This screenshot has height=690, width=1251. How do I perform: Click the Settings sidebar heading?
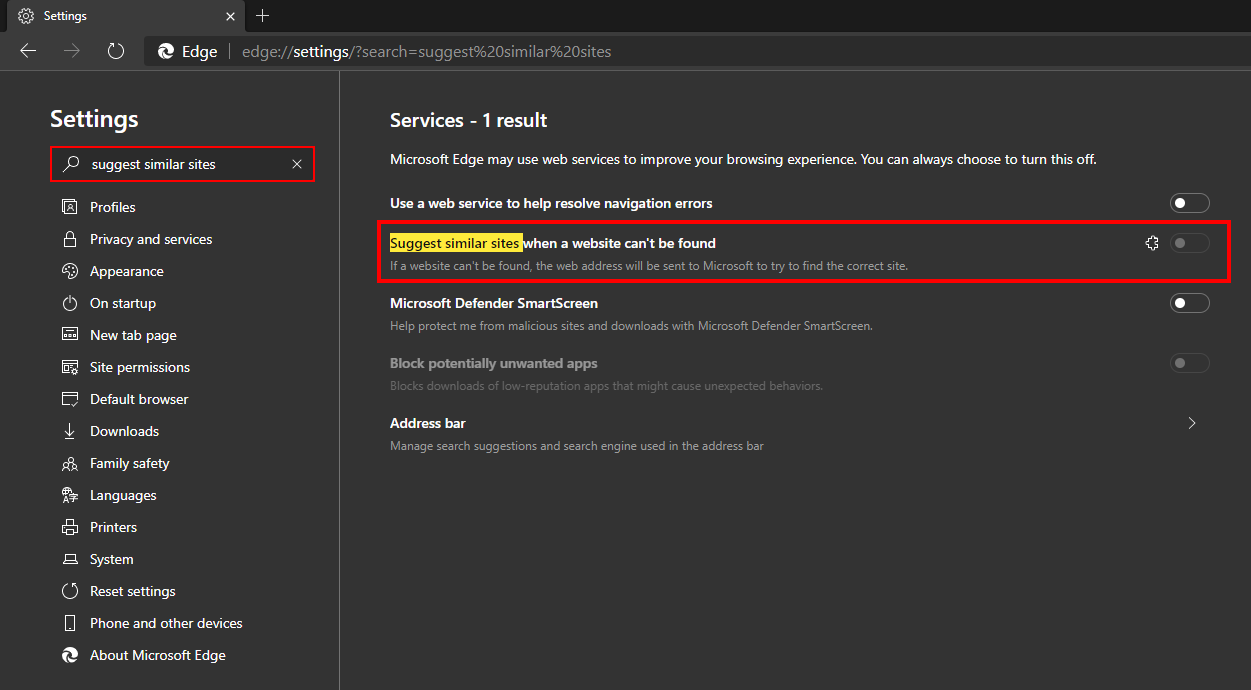point(94,119)
